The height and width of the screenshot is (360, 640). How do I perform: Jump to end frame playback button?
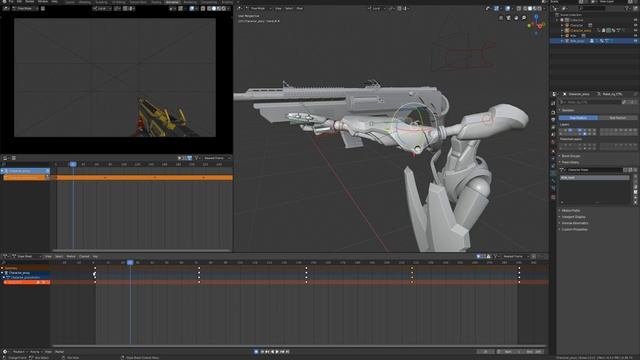287,351
